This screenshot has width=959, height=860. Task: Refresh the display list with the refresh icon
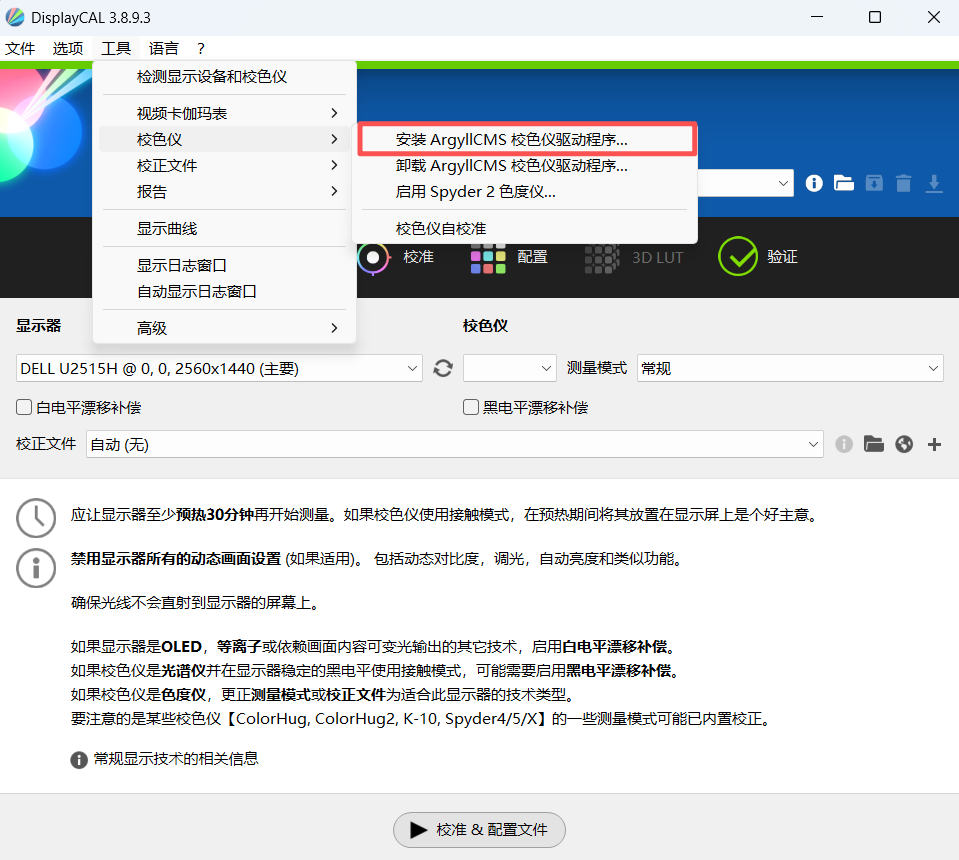(443, 368)
